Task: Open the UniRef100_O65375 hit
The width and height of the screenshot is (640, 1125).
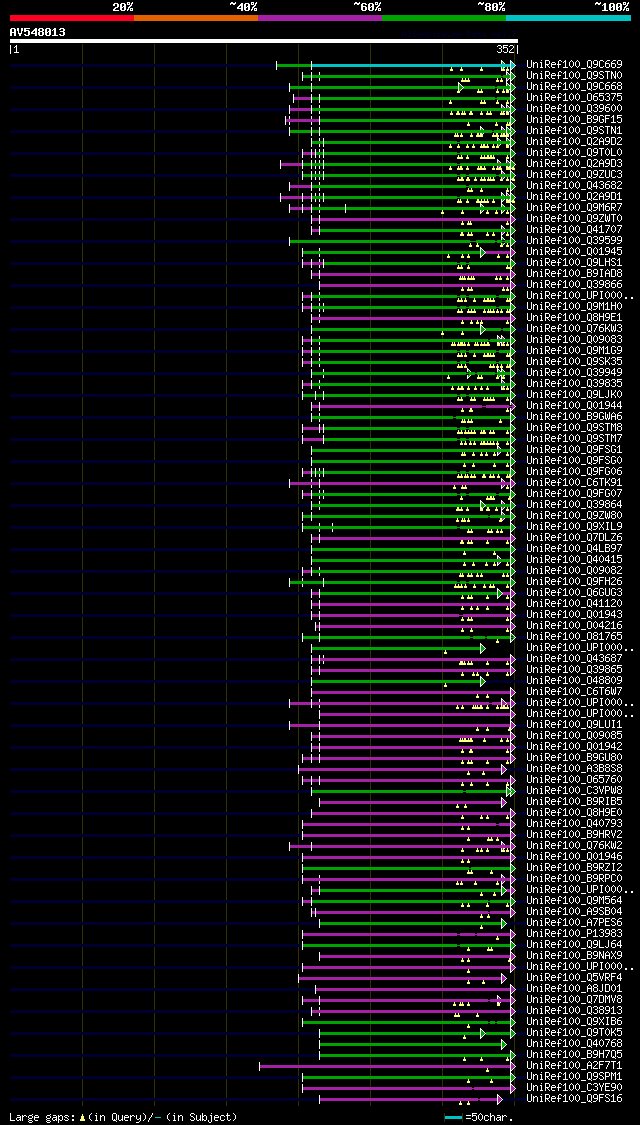Action: 574,98
